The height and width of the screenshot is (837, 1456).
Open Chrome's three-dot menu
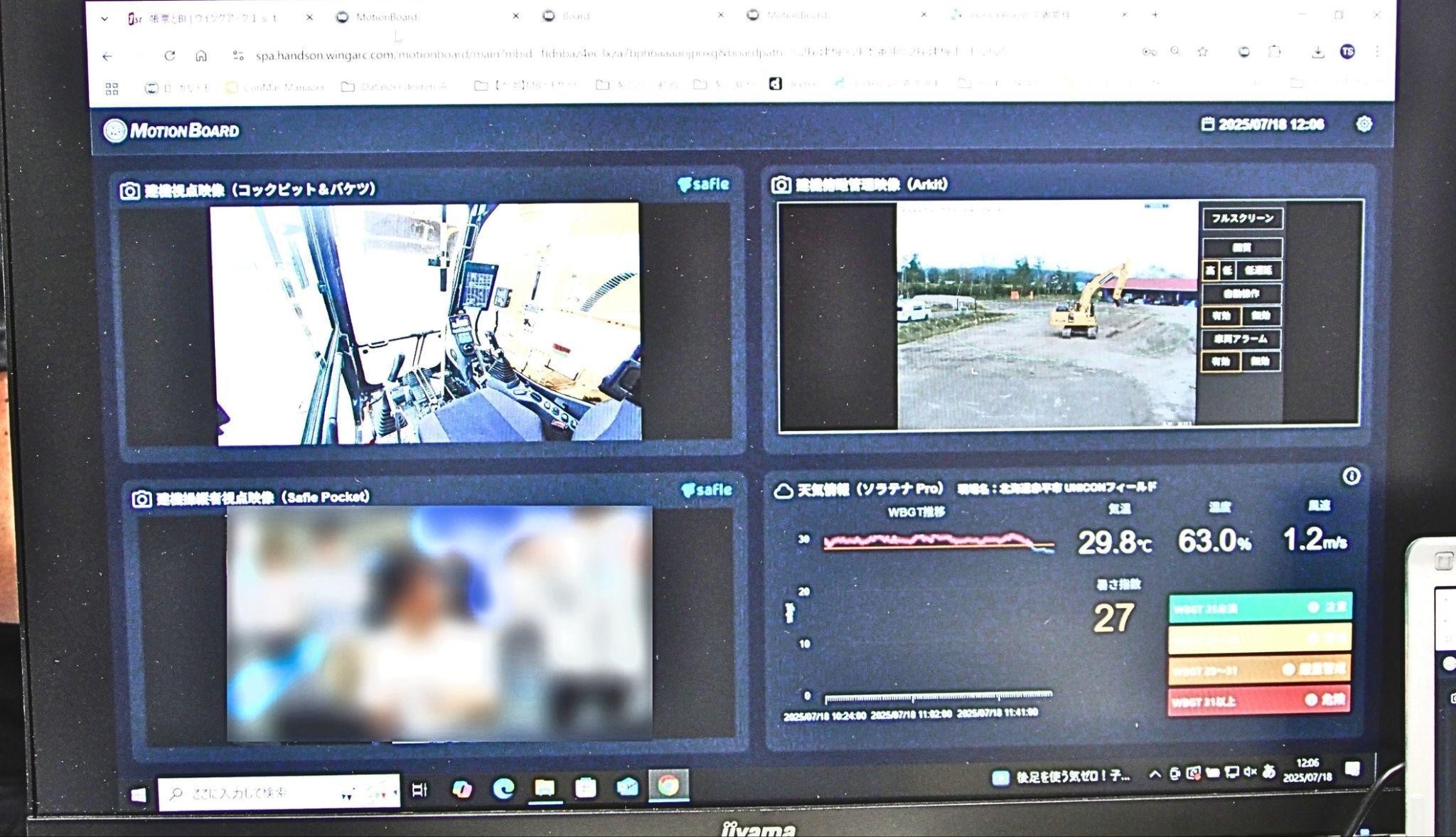pyautogui.click(x=1377, y=52)
